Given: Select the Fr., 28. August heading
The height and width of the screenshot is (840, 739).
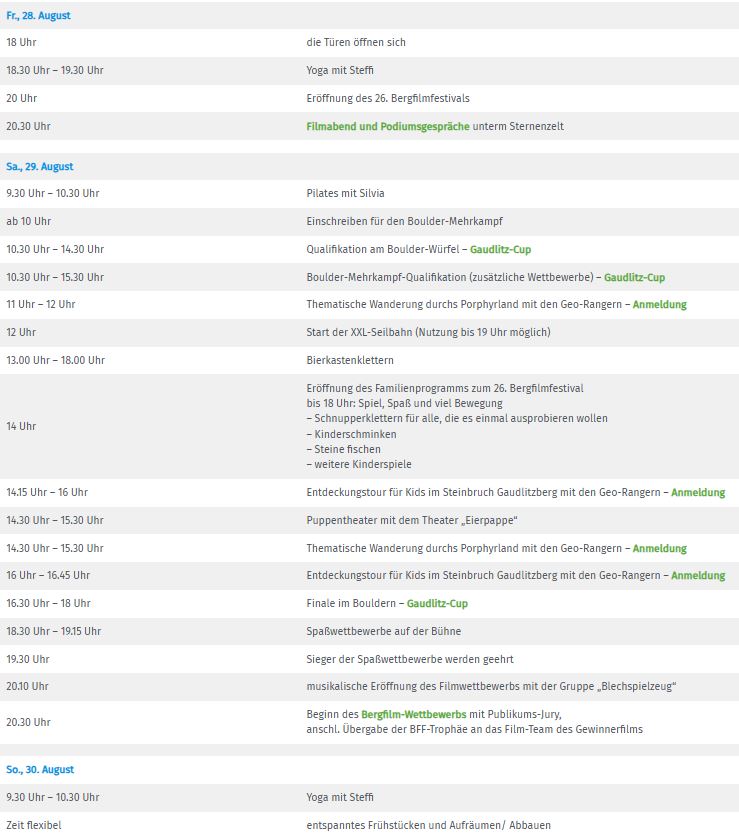Looking at the screenshot, I should pyautogui.click(x=38, y=16).
